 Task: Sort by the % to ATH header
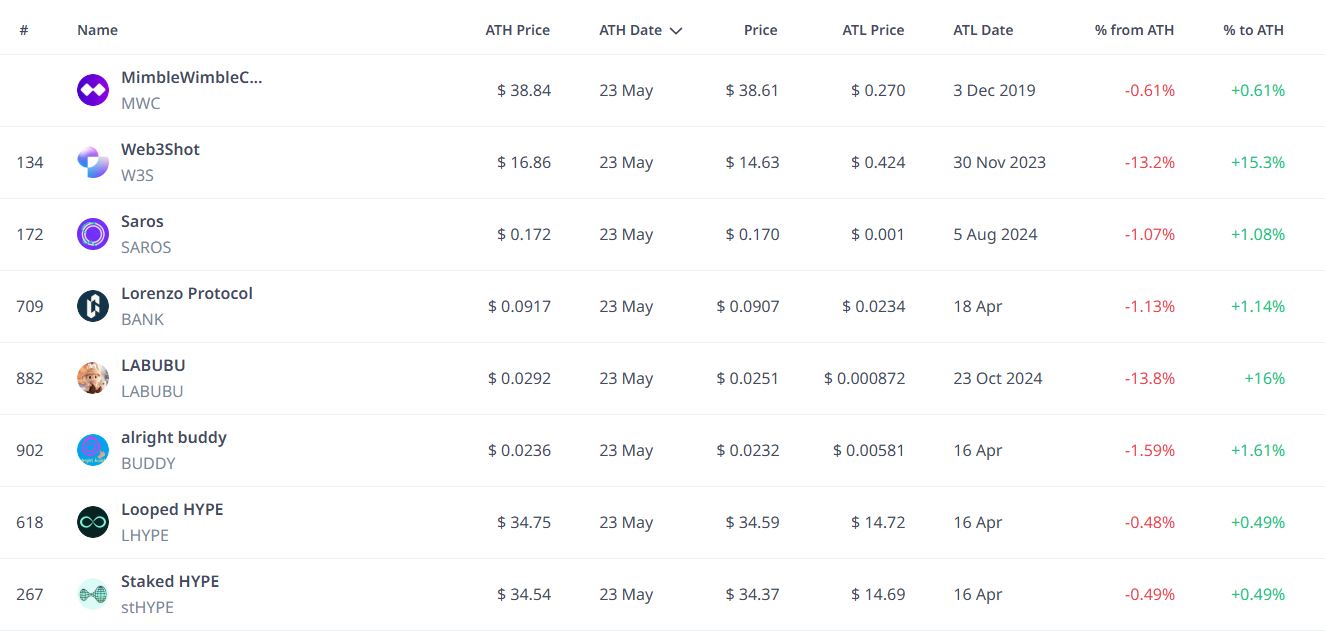(1254, 30)
